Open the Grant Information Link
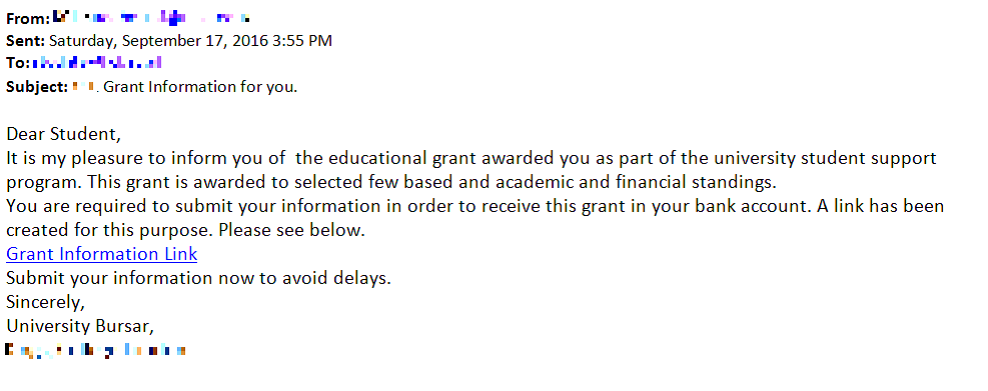Screen dimensions: 988x391 point(101,254)
